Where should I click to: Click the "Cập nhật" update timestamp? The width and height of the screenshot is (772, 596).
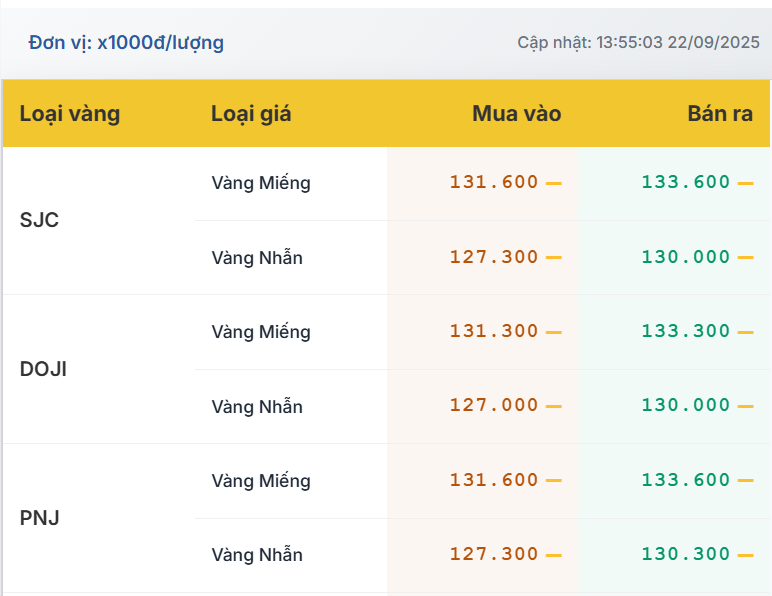[638, 43]
